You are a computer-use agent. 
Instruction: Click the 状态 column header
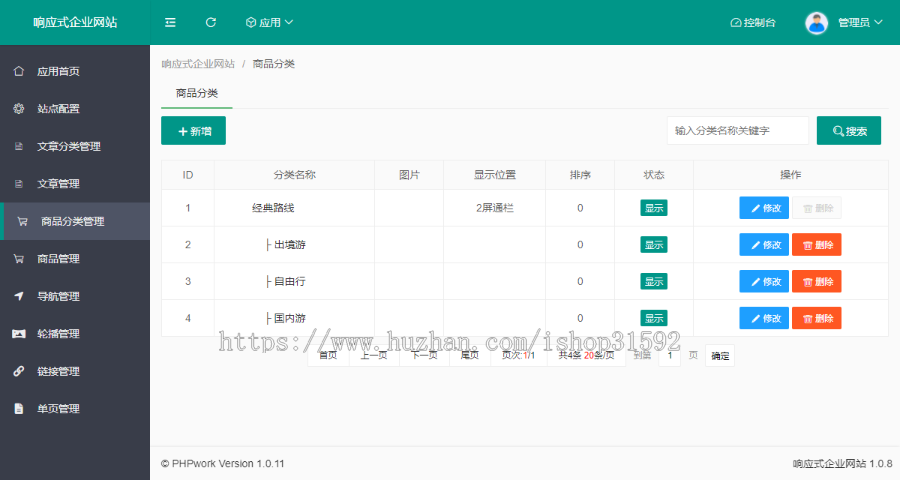click(654, 175)
